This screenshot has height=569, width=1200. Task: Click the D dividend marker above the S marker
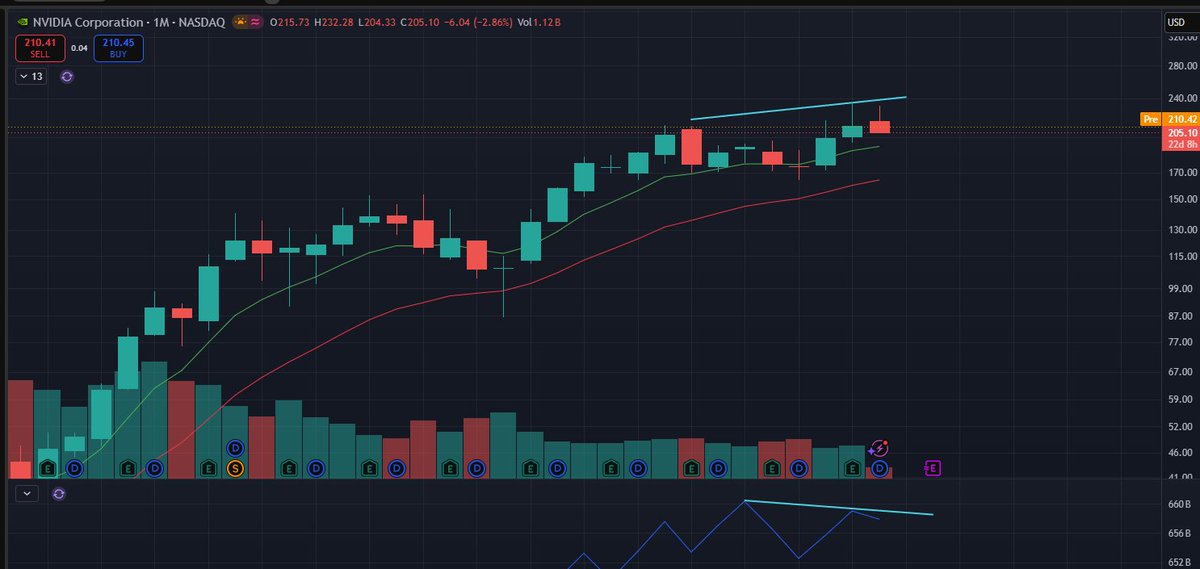pos(236,448)
